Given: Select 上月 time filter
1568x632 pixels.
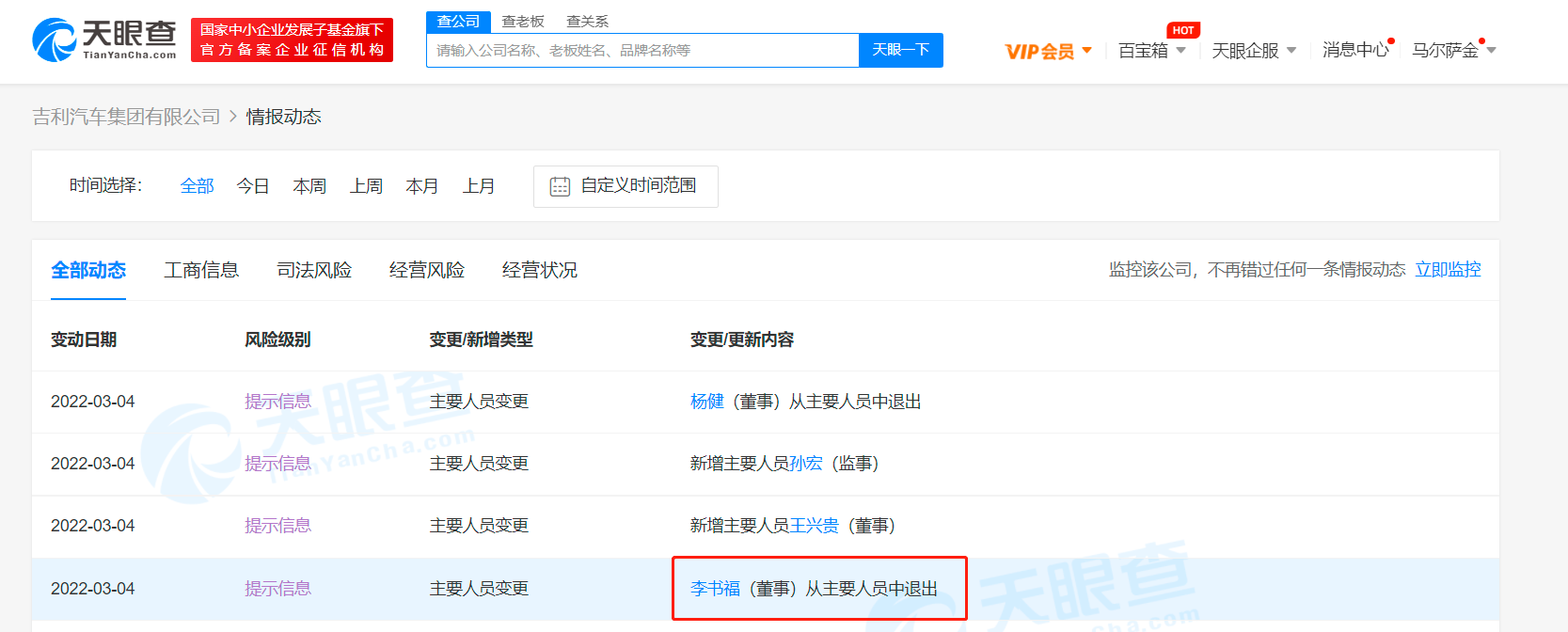Looking at the screenshot, I should (479, 186).
